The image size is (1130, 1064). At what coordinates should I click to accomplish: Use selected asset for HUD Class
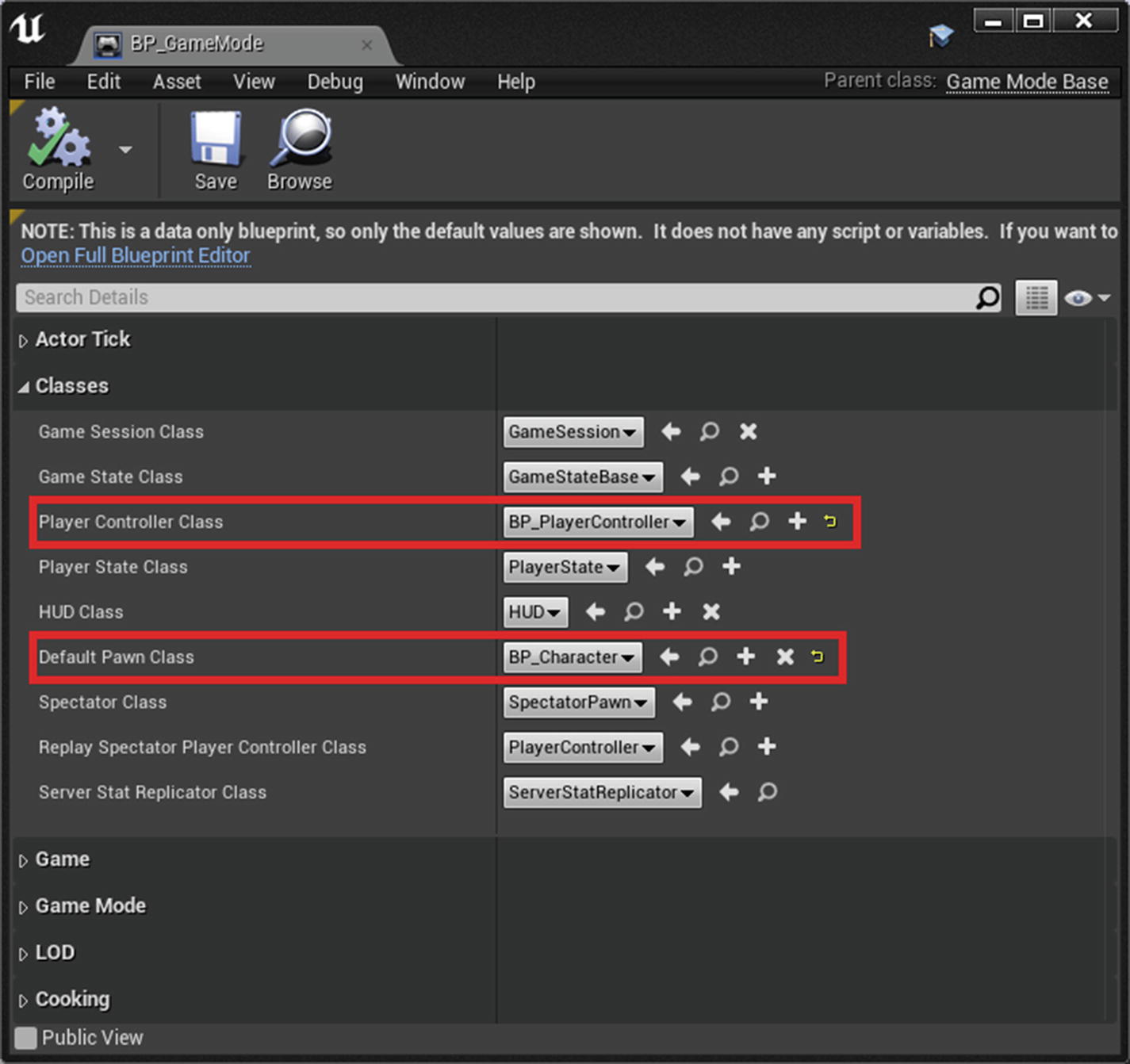coord(595,611)
